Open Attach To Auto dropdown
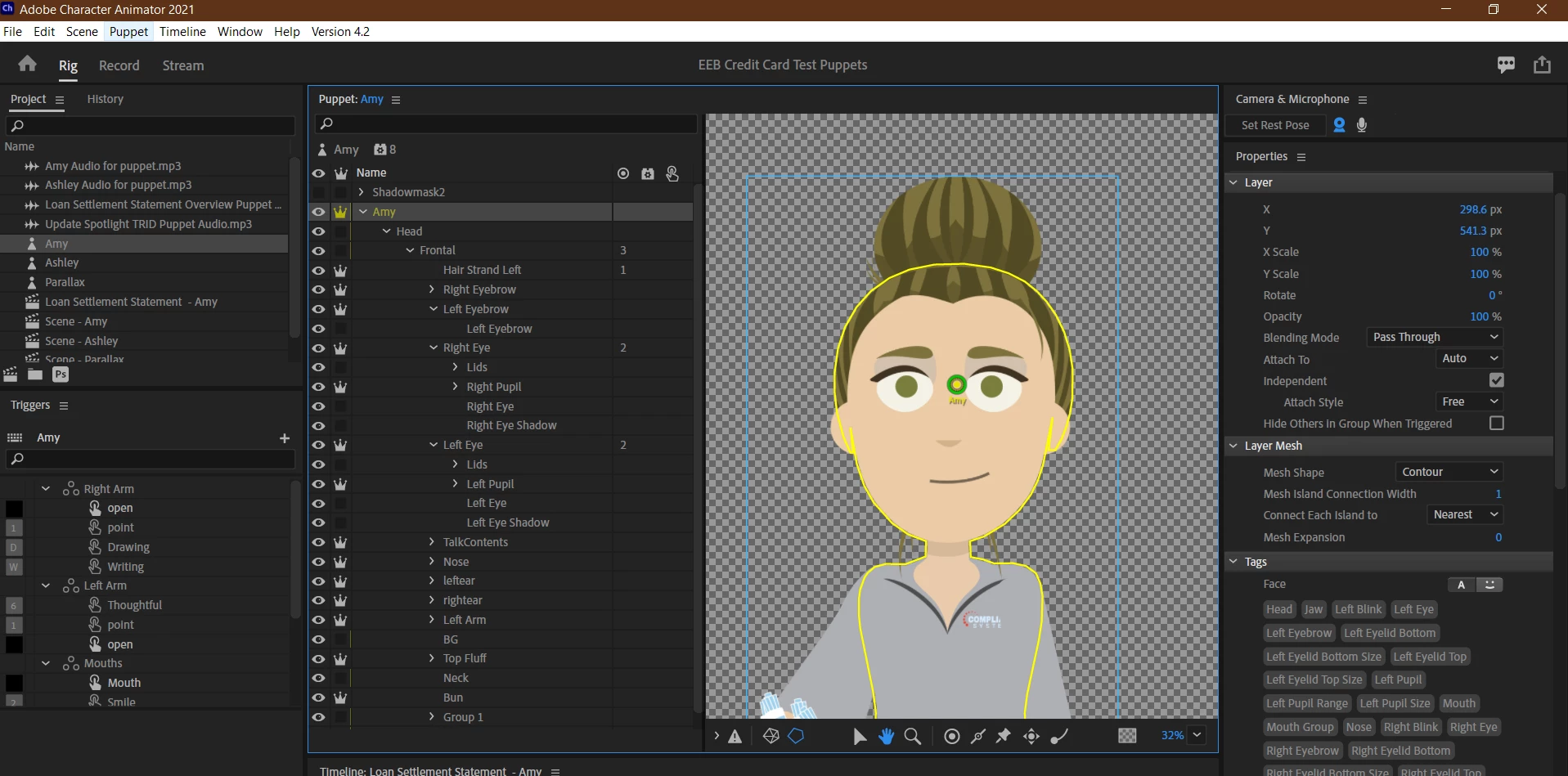Screen dimensions: 1568x776 (1470, 358)
